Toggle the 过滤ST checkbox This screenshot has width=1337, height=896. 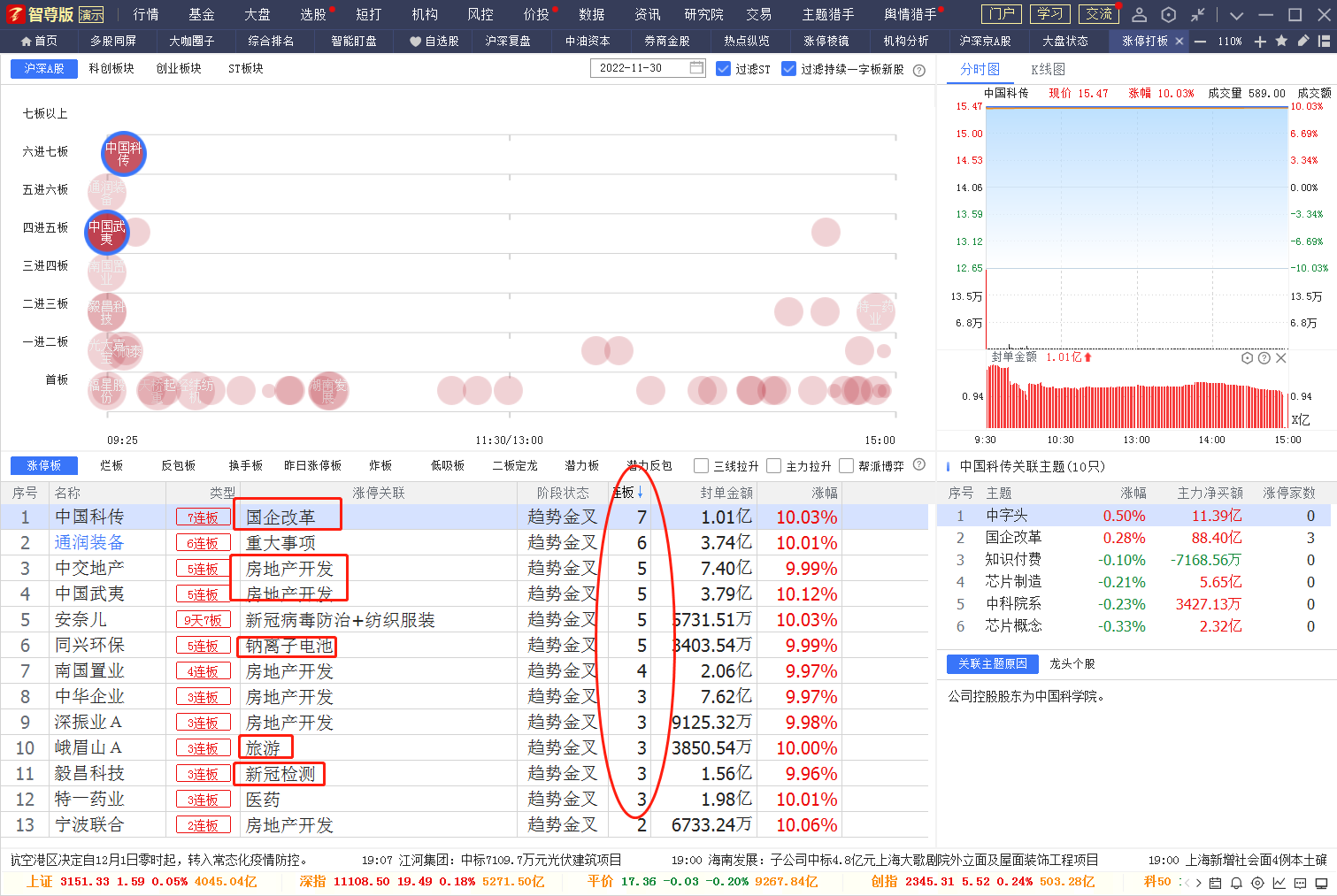tap(723, 69)
